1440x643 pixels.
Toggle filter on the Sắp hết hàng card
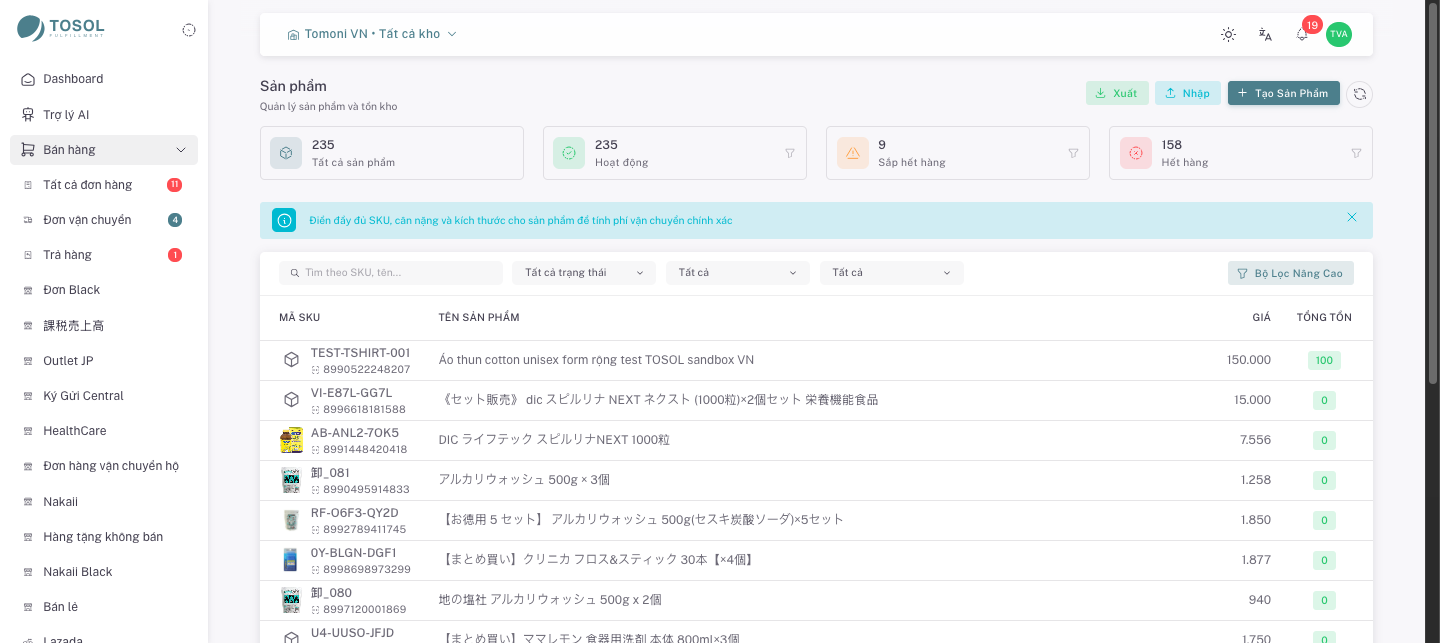click(1073, 153)
